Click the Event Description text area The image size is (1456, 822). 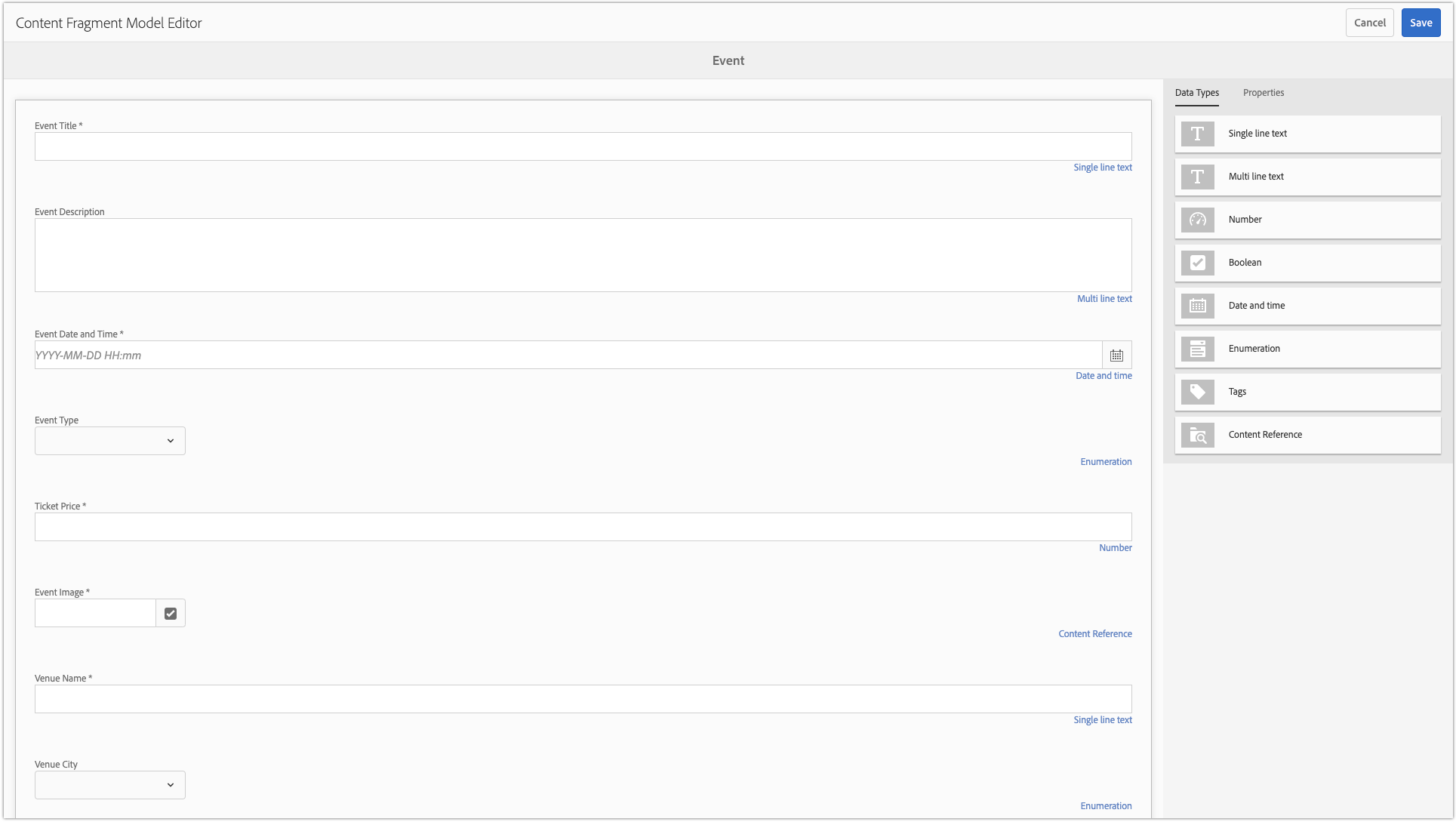click(583, 255)
